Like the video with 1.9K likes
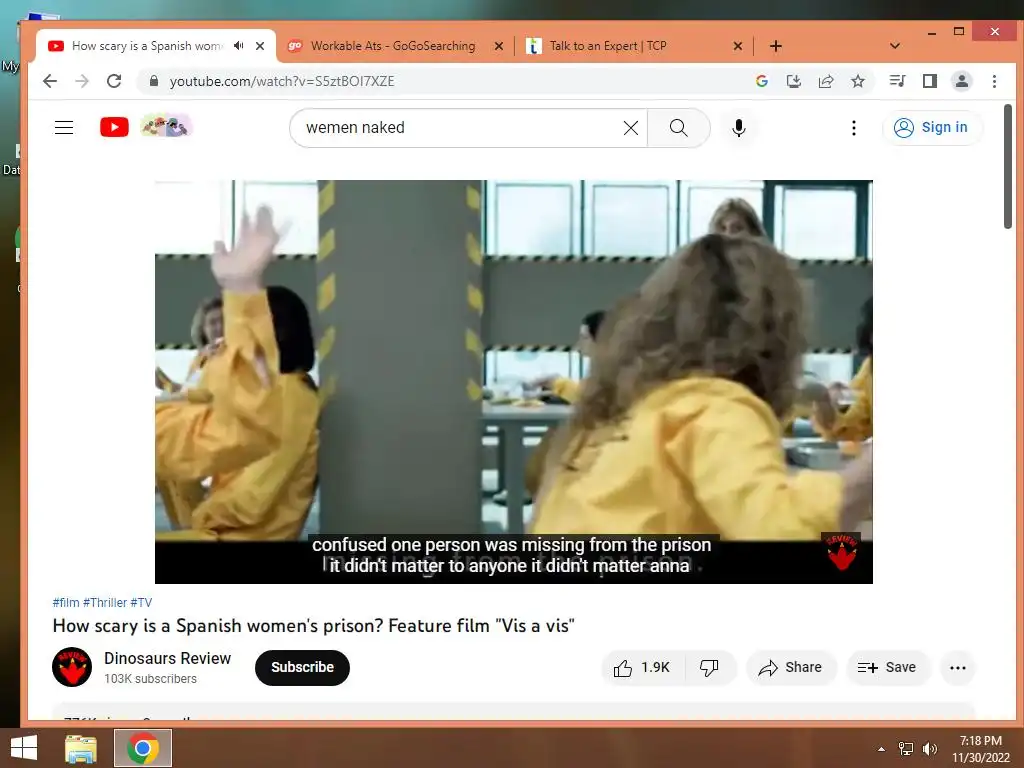The width and height of the screenshot is (1024, 768). (x=643, y=667)
